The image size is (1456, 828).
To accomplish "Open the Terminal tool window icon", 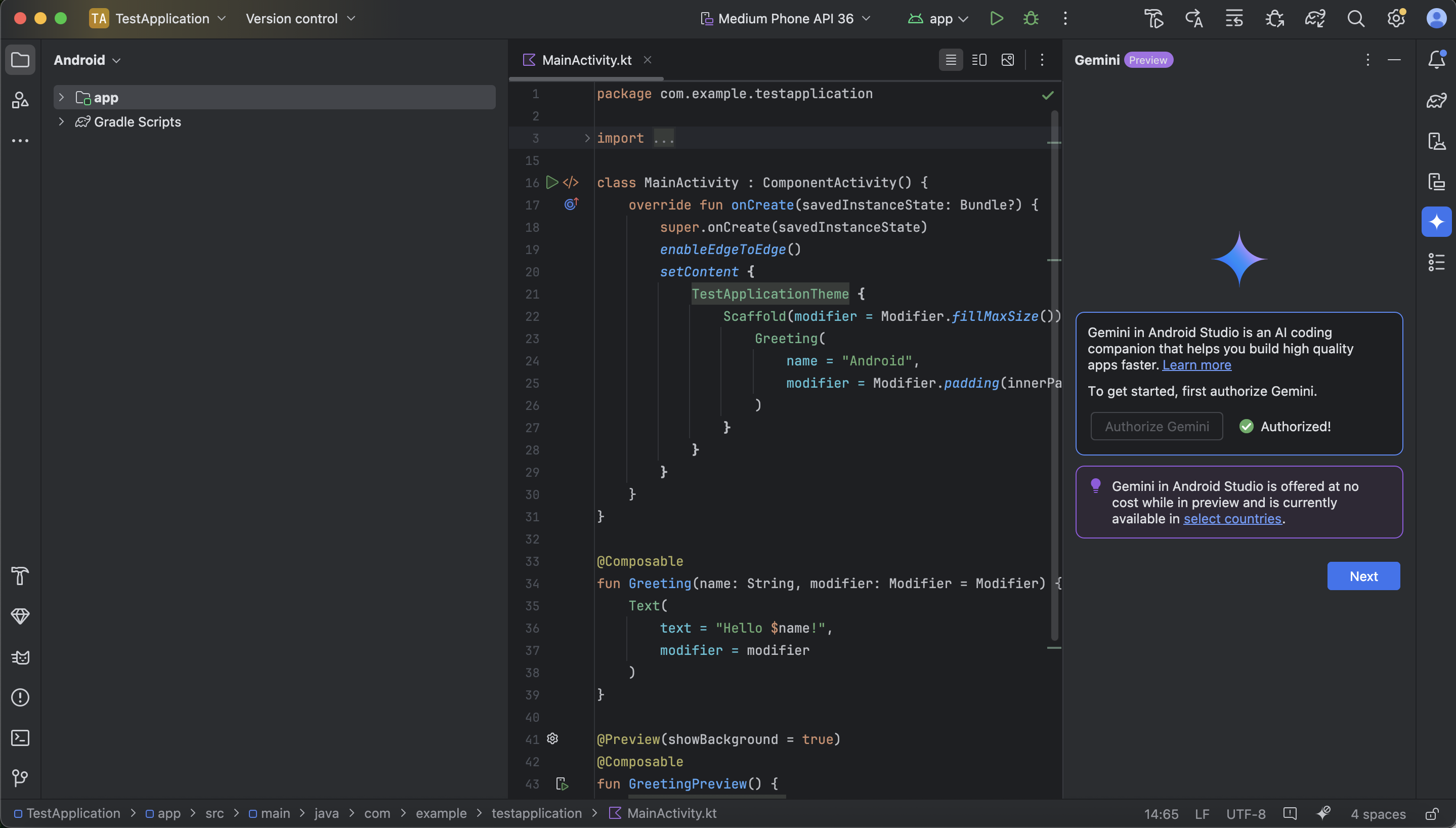I will (20, 737).
